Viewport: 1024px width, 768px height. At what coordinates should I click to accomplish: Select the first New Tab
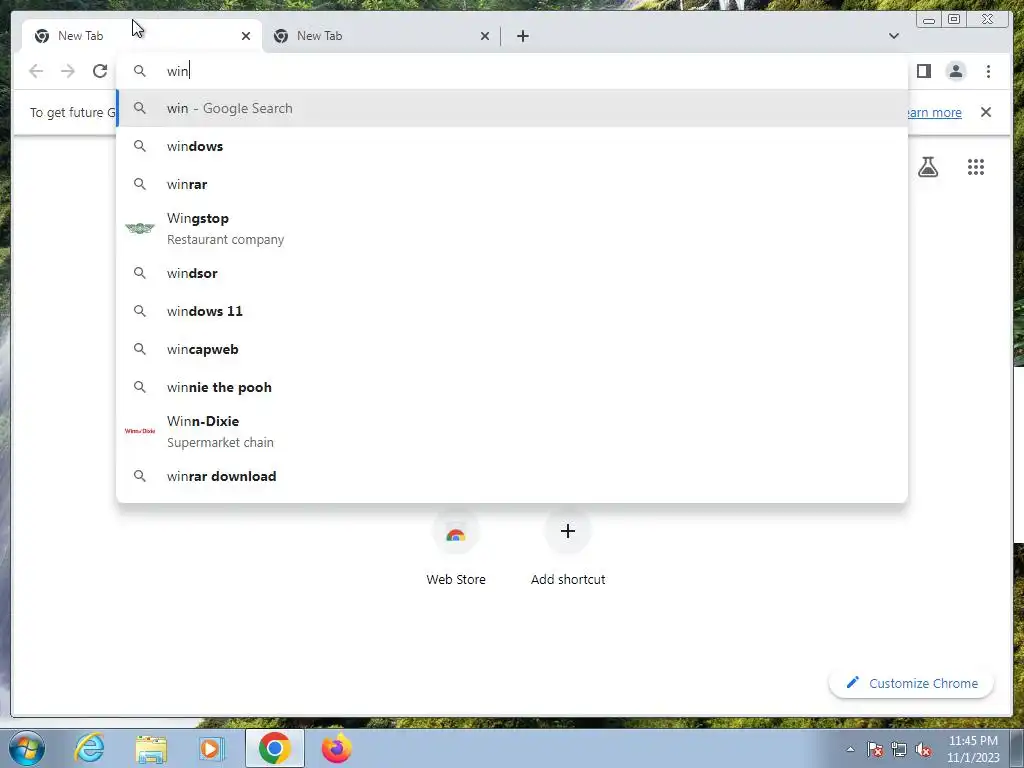[142, 36]
